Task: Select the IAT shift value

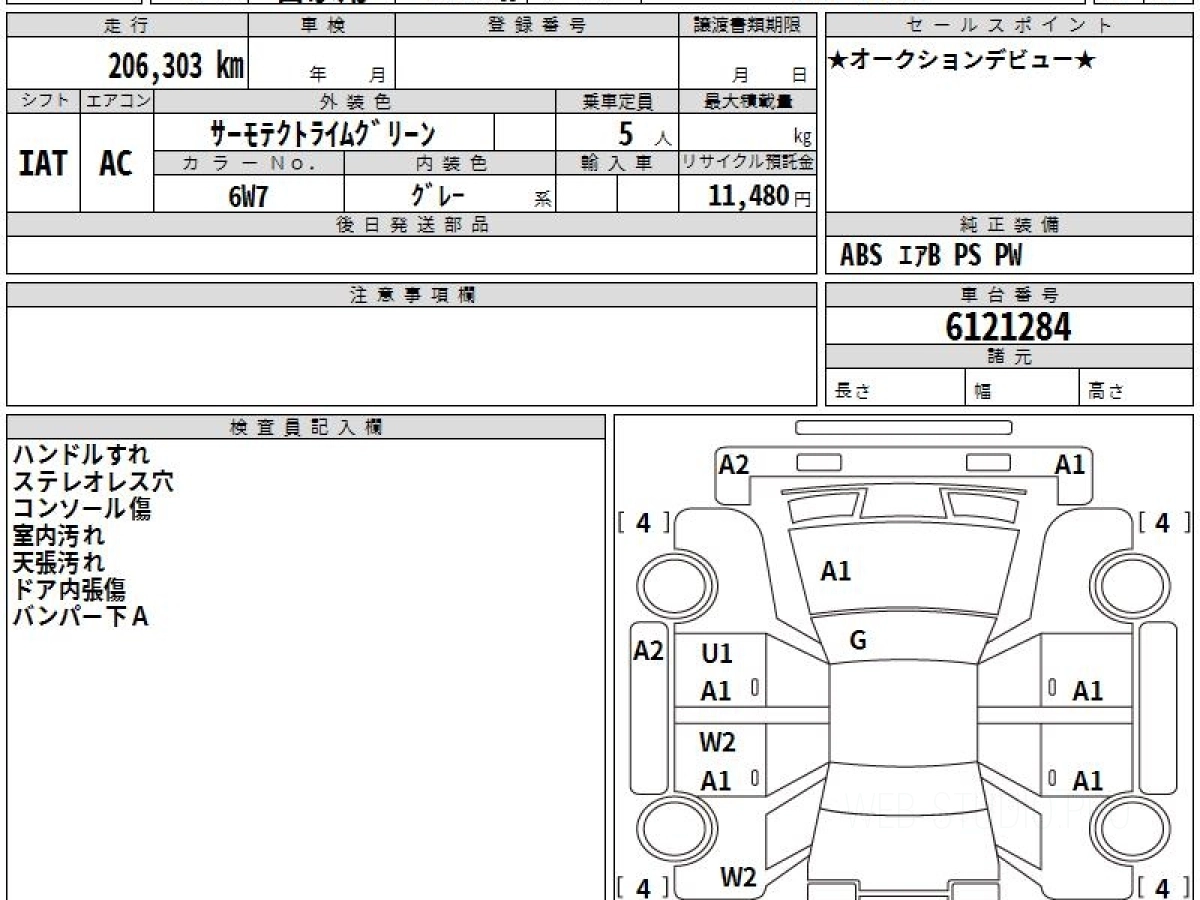Action: point(43,163)
